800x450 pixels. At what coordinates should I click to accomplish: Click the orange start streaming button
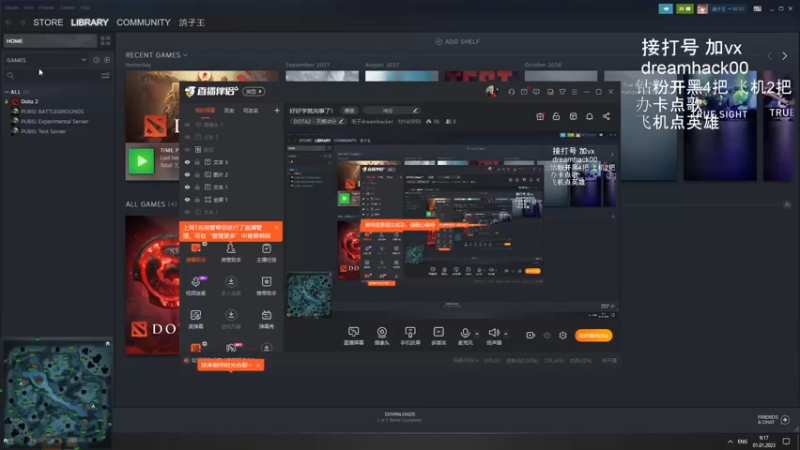pyautogui.click(x=593, y=335)
